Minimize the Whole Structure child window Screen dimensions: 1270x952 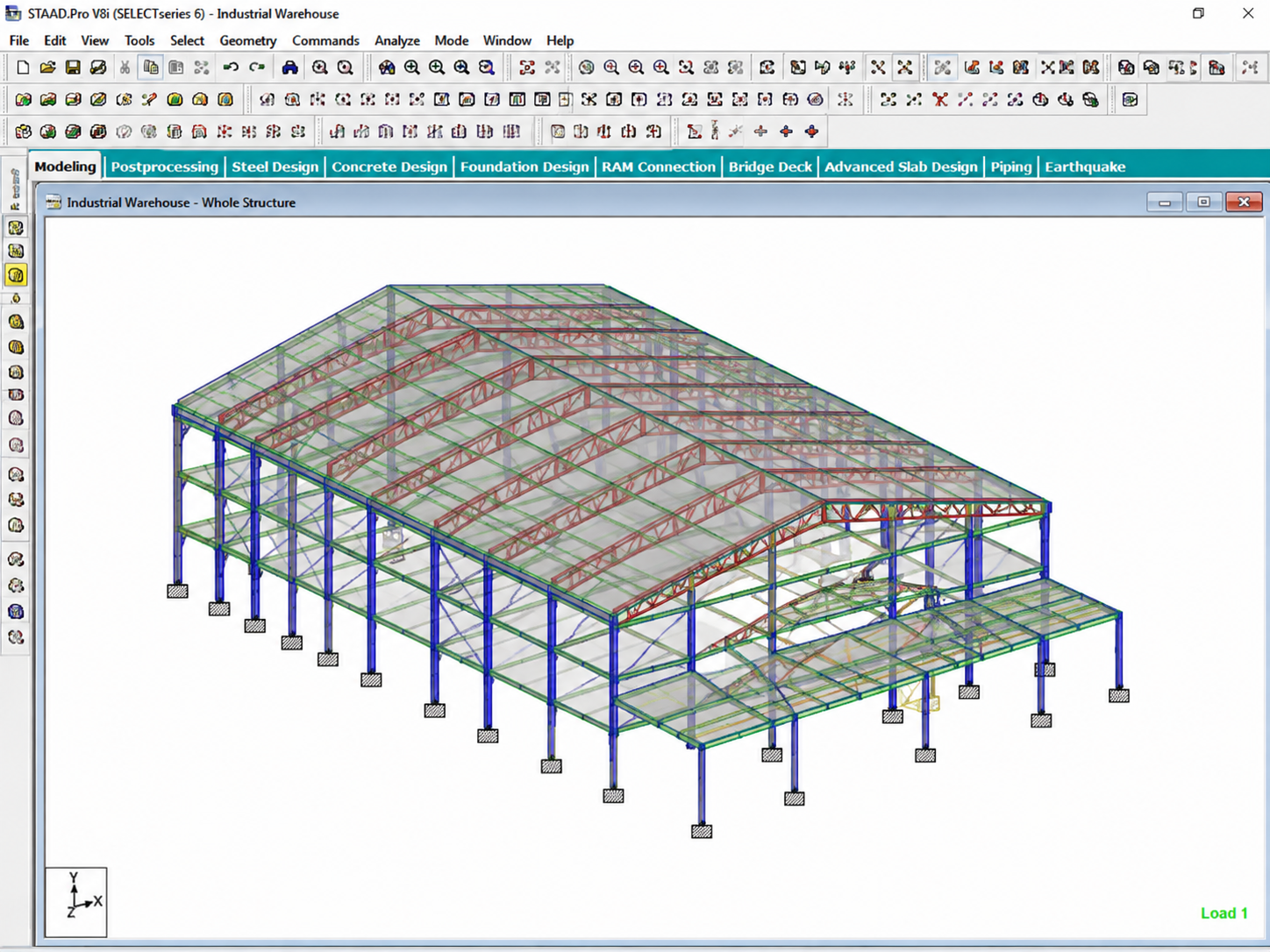1165,202
